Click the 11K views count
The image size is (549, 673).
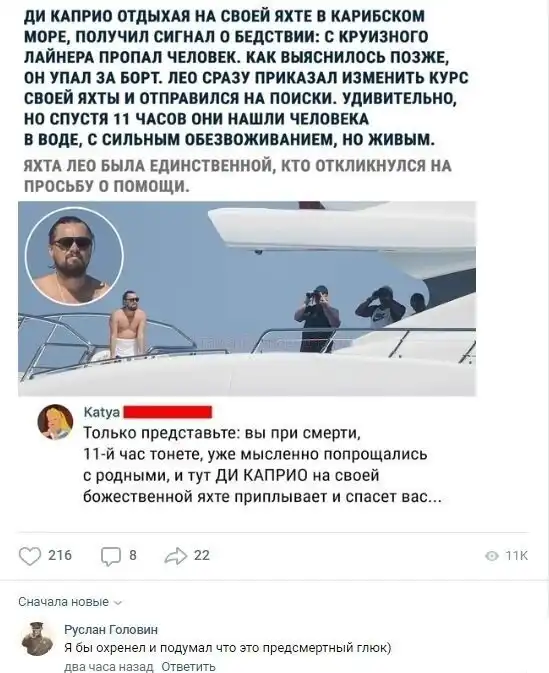(516, 556)
